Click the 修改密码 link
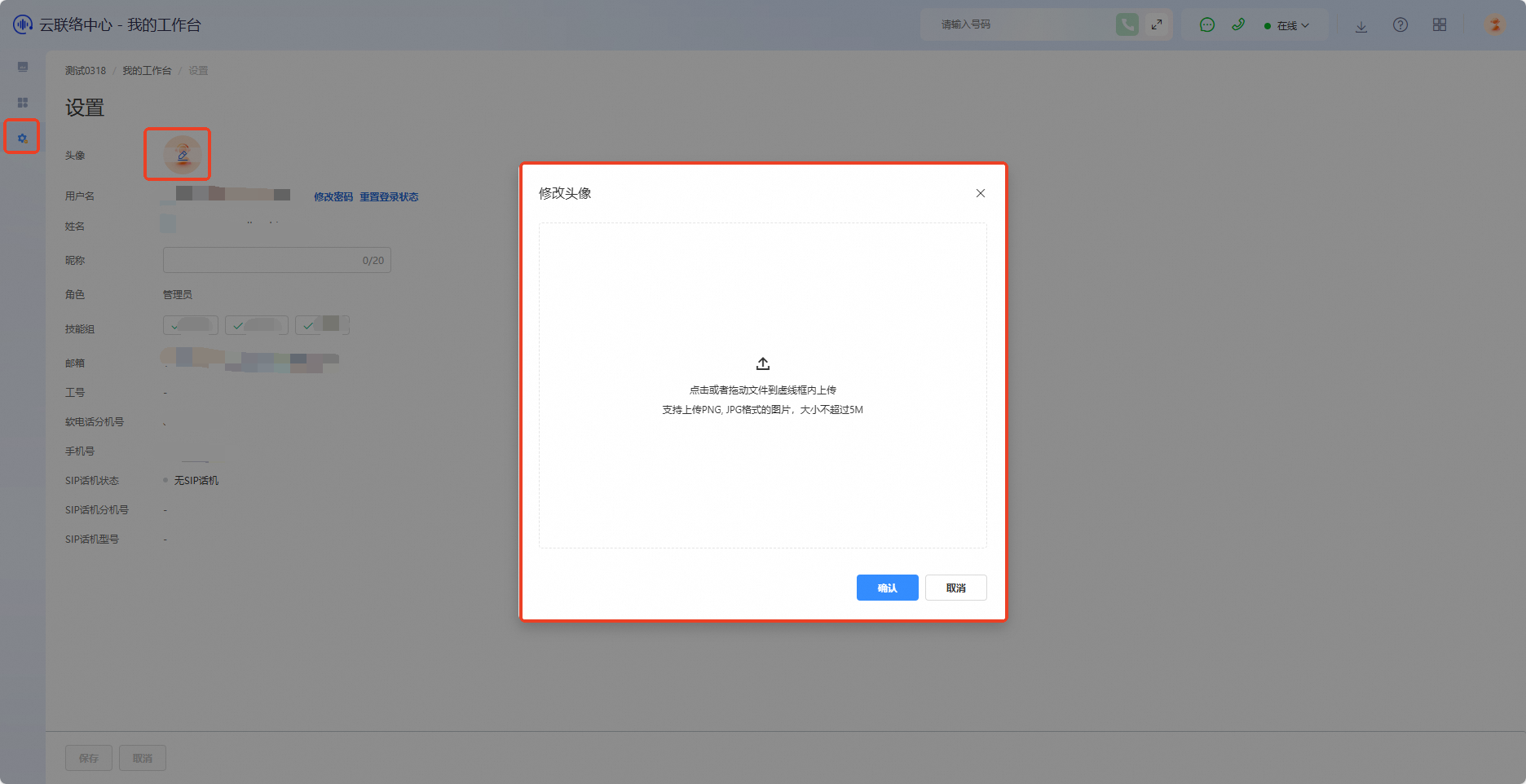 tap(333, 197)
